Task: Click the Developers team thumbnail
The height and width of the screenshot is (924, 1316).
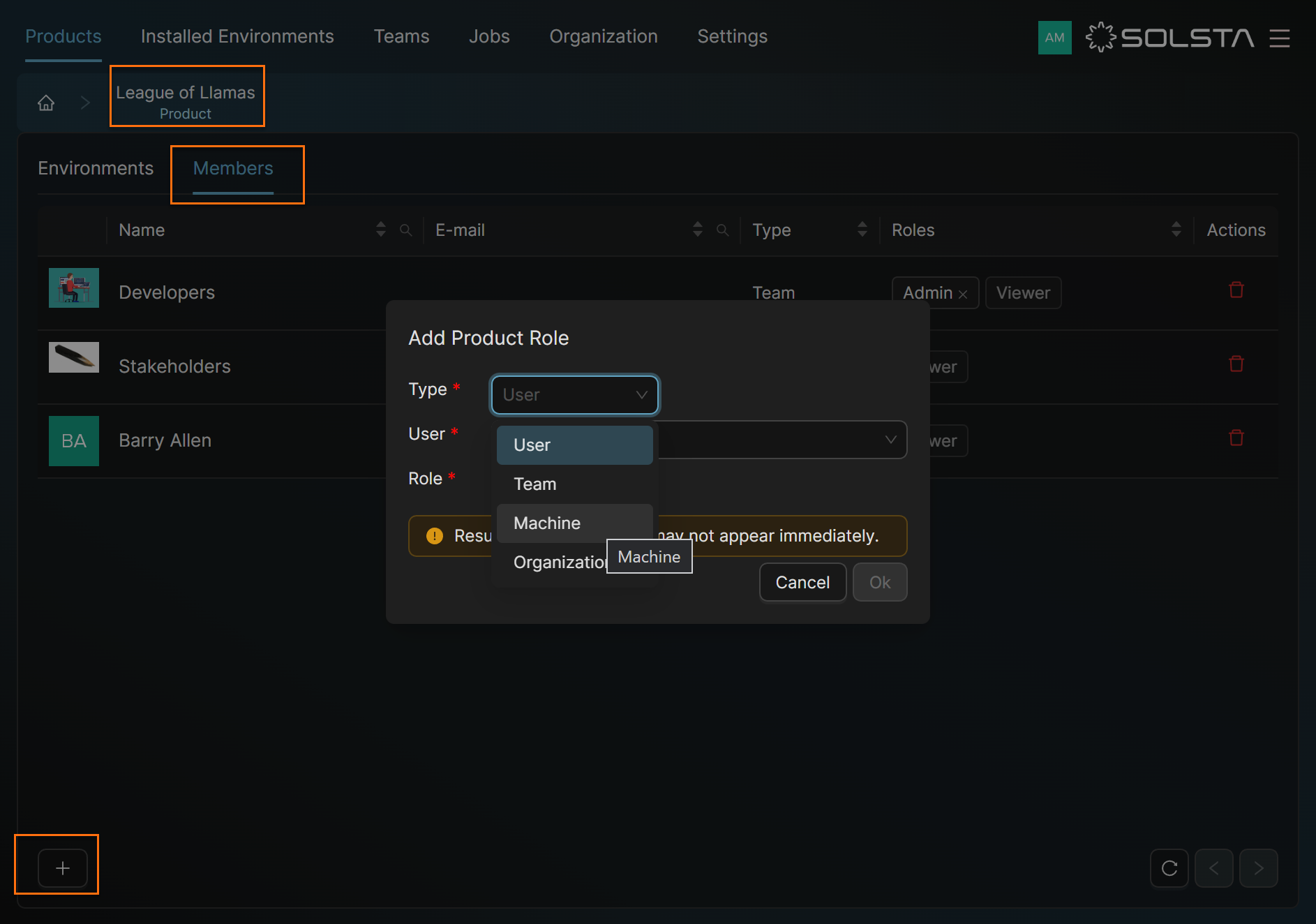Action: click(x=74, y=288)
